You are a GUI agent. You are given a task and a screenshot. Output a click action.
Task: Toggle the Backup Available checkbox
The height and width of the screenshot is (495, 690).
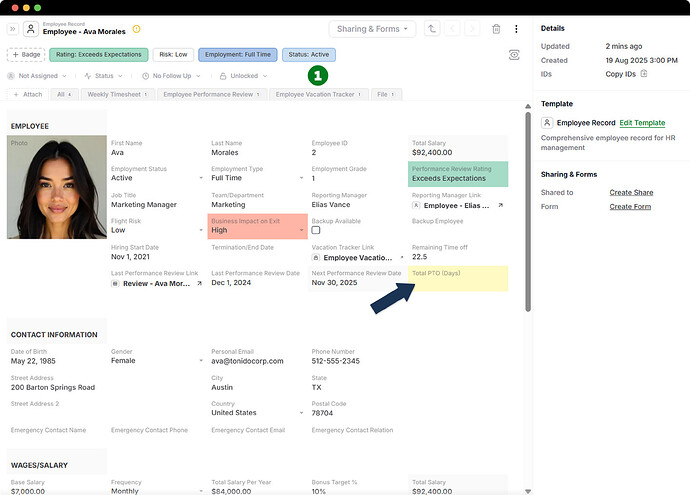coord(316,230)
